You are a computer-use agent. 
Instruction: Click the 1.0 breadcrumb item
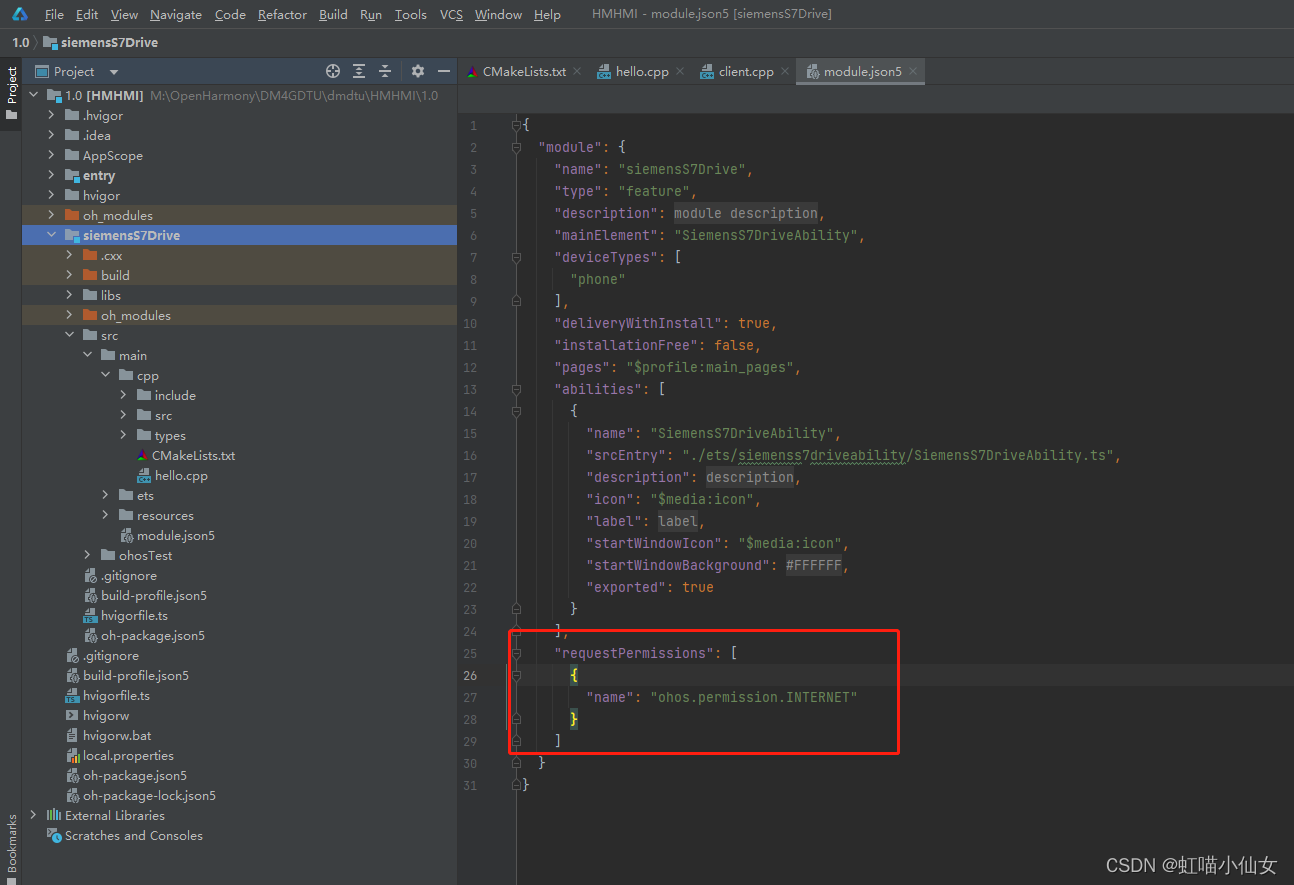20,42
